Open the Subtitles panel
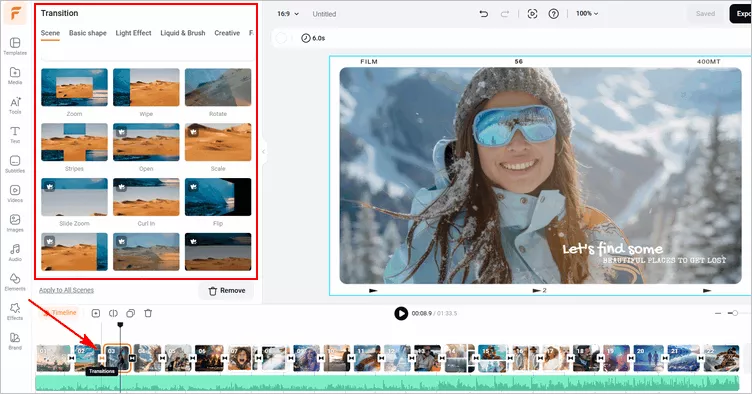Viewport: 752px width, 394px height. pos(15,164)
